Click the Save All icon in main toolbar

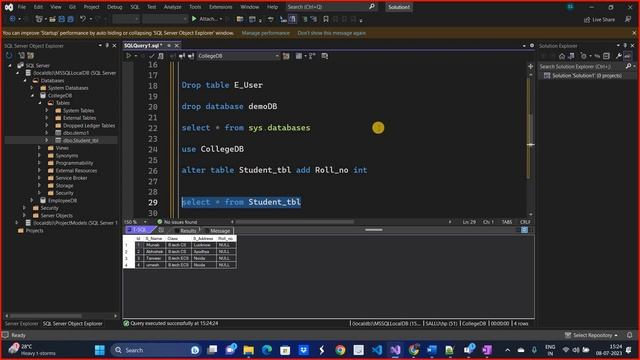(x=70, y=19)
